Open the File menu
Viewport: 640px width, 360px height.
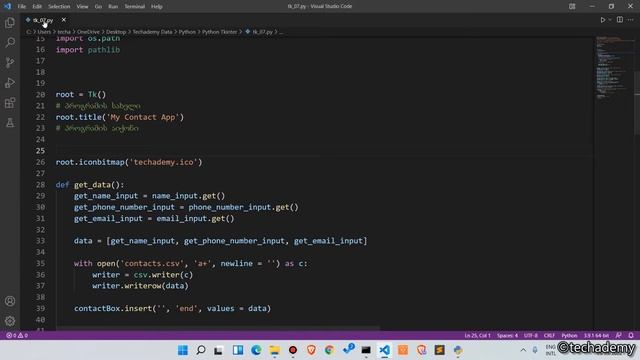(x=22, y=6)
